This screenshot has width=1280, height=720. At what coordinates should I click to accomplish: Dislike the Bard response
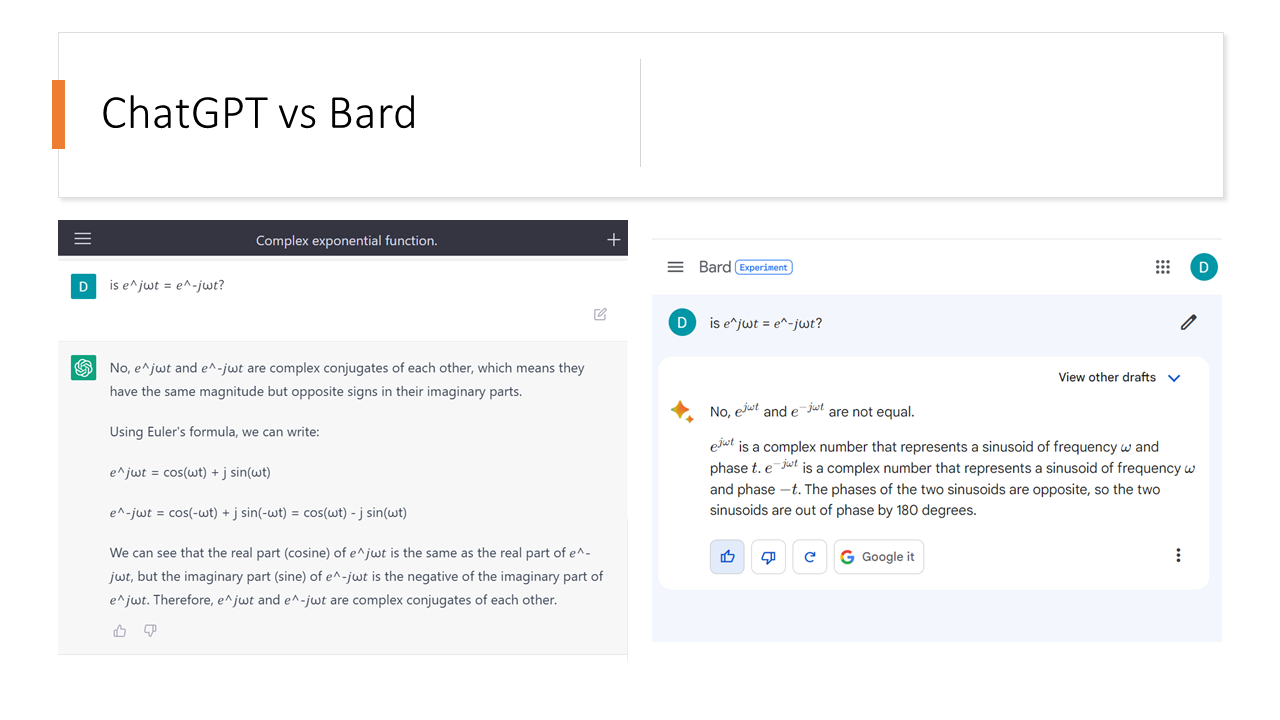coord(768,557)
